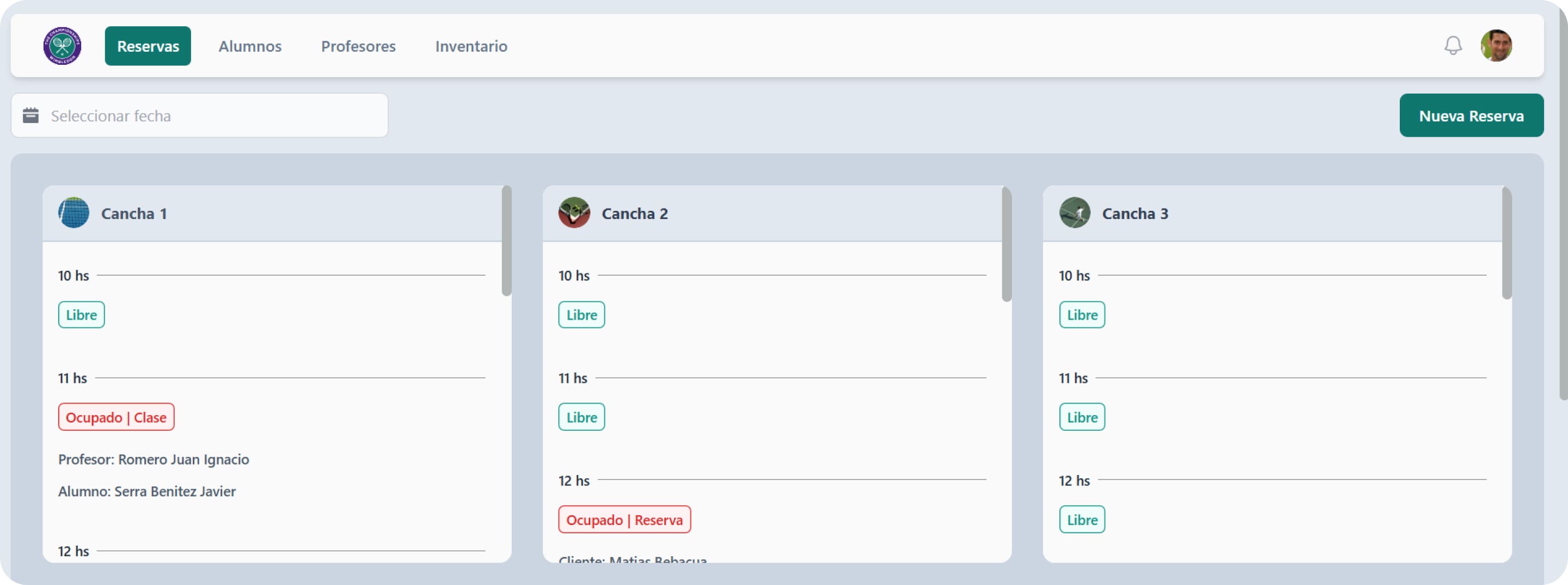The width and height of the screenshot is (1568, 585).
Task: Click the Seleccionar fecha date input
Action: point(207,115)
